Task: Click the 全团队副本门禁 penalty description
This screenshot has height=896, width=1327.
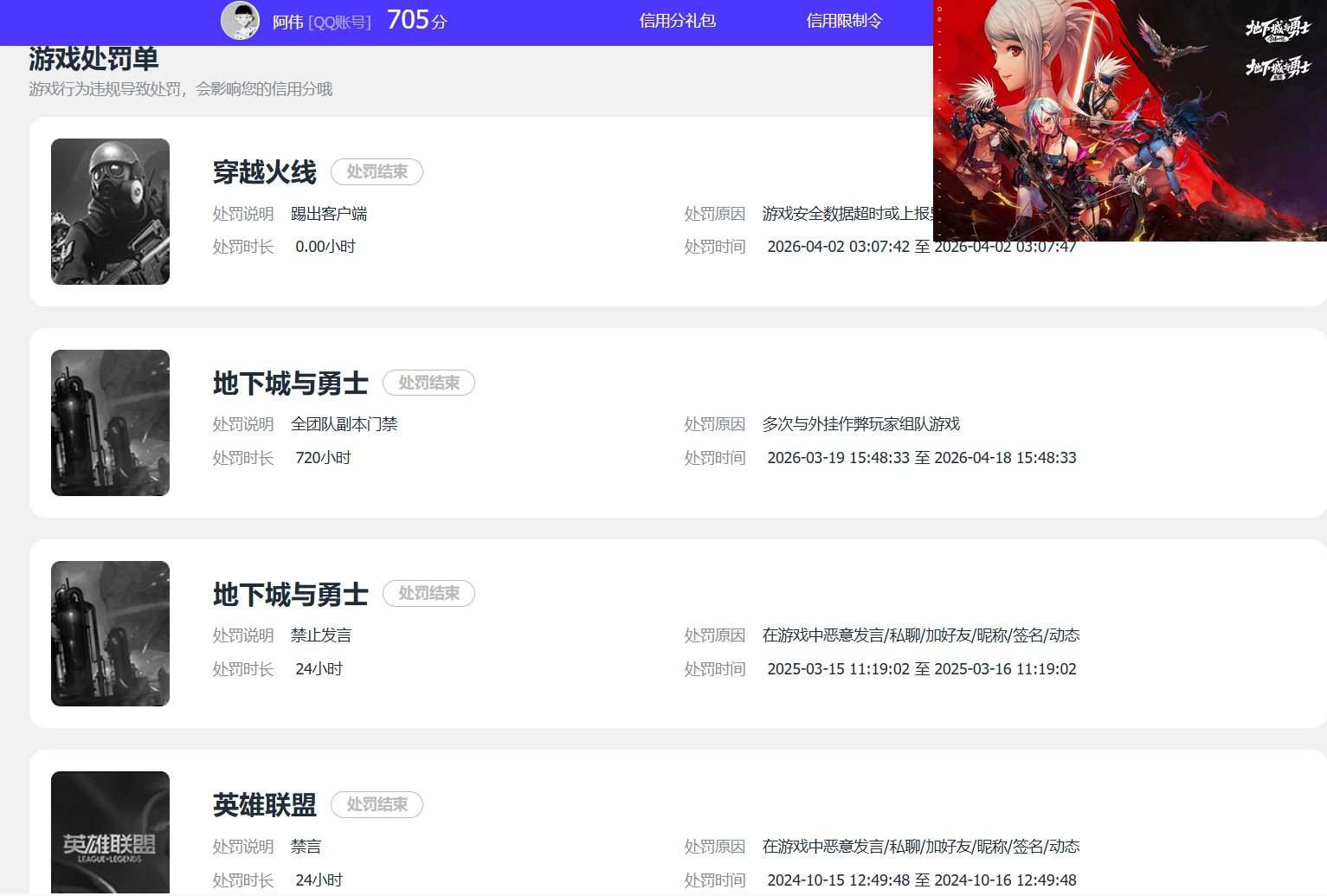Action: [345, 424]
